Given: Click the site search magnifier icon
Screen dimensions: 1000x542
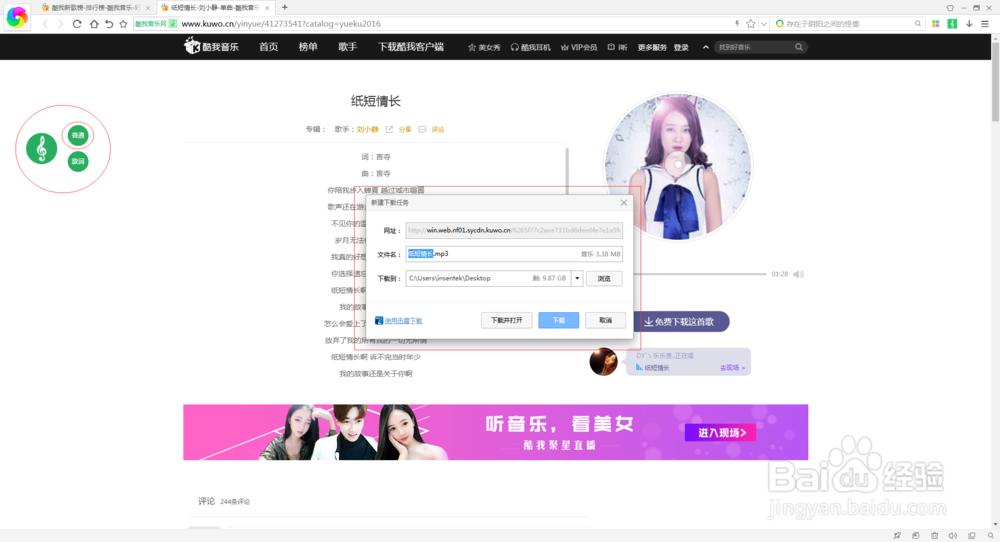Looking at the screenshot, I should click(798, 47).
